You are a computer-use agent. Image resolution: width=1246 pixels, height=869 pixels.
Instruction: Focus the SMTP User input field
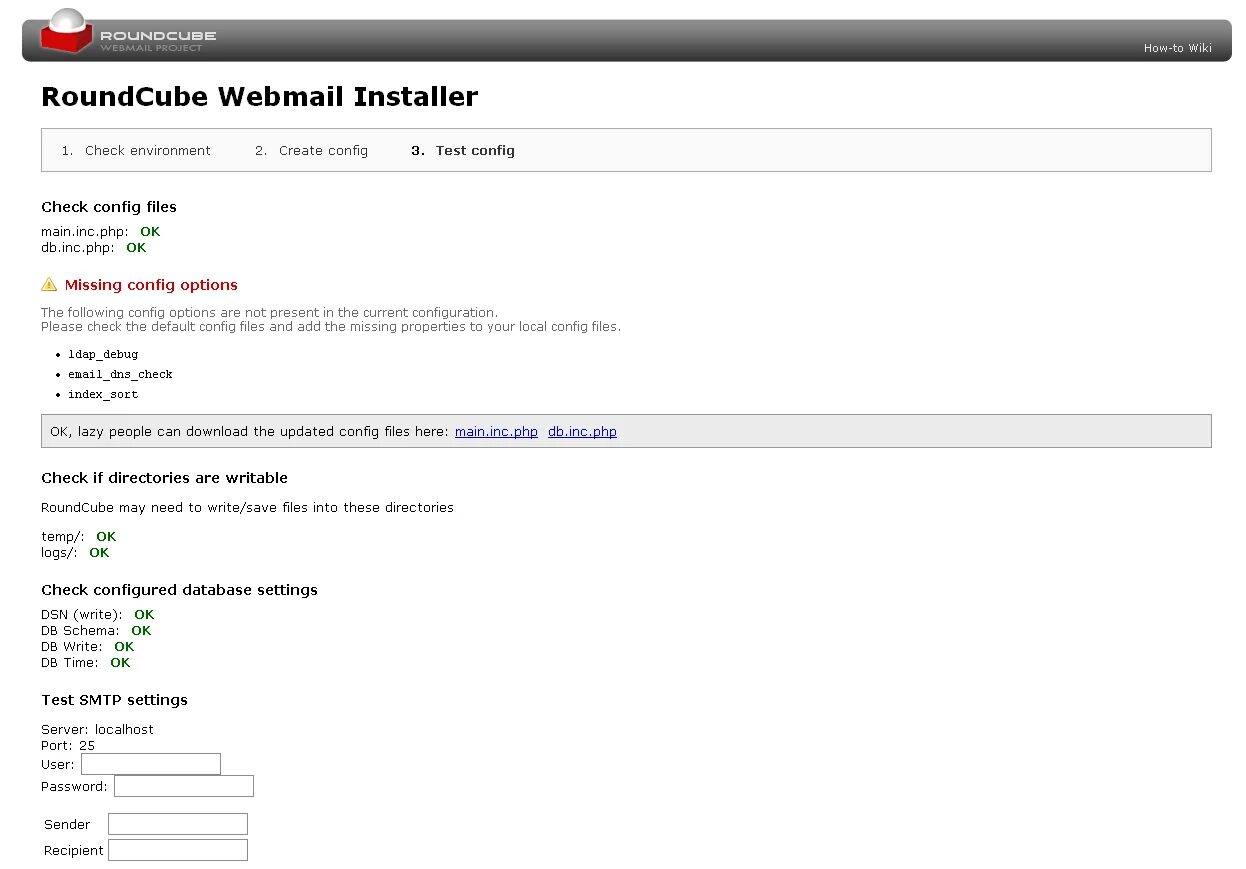click(x=151, y=764)
